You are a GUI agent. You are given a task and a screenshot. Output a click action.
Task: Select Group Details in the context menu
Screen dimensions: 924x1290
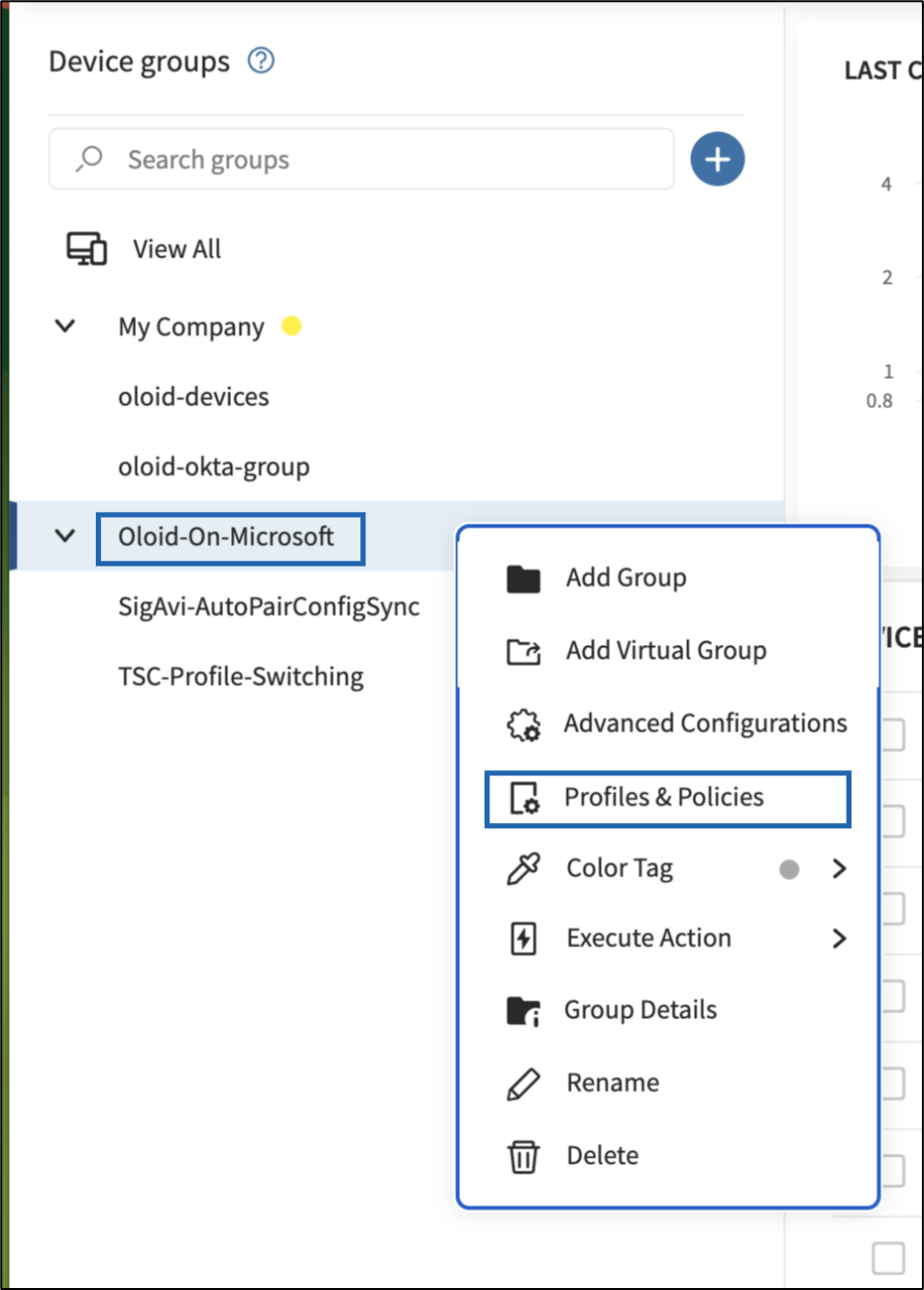(x=640, y=1010)
